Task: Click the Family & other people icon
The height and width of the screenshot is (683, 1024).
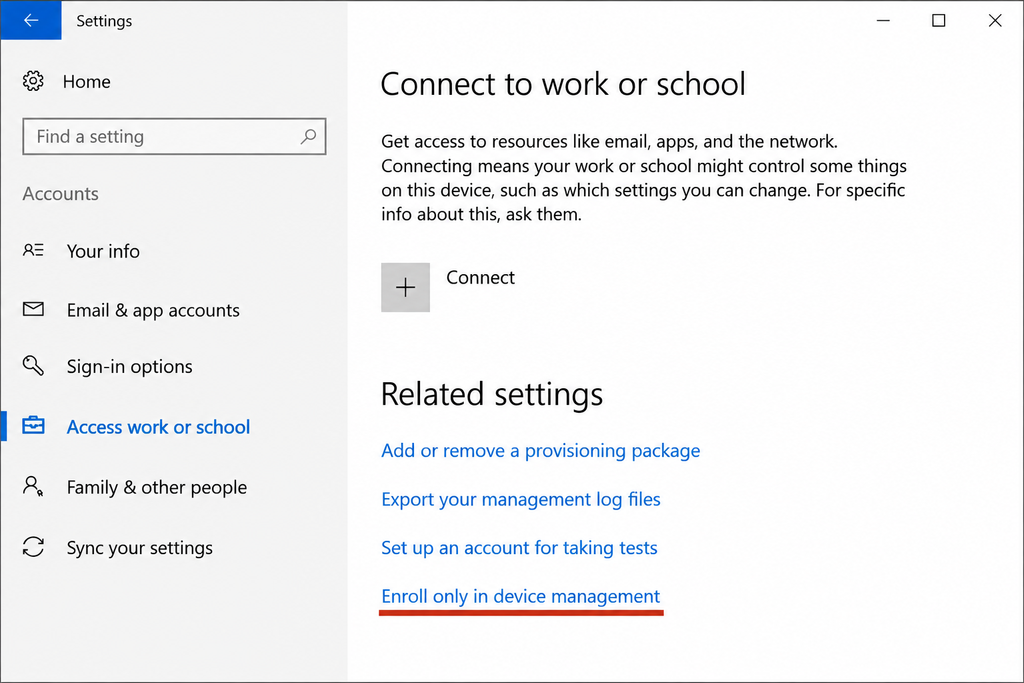Action: [x=33, y=486]
